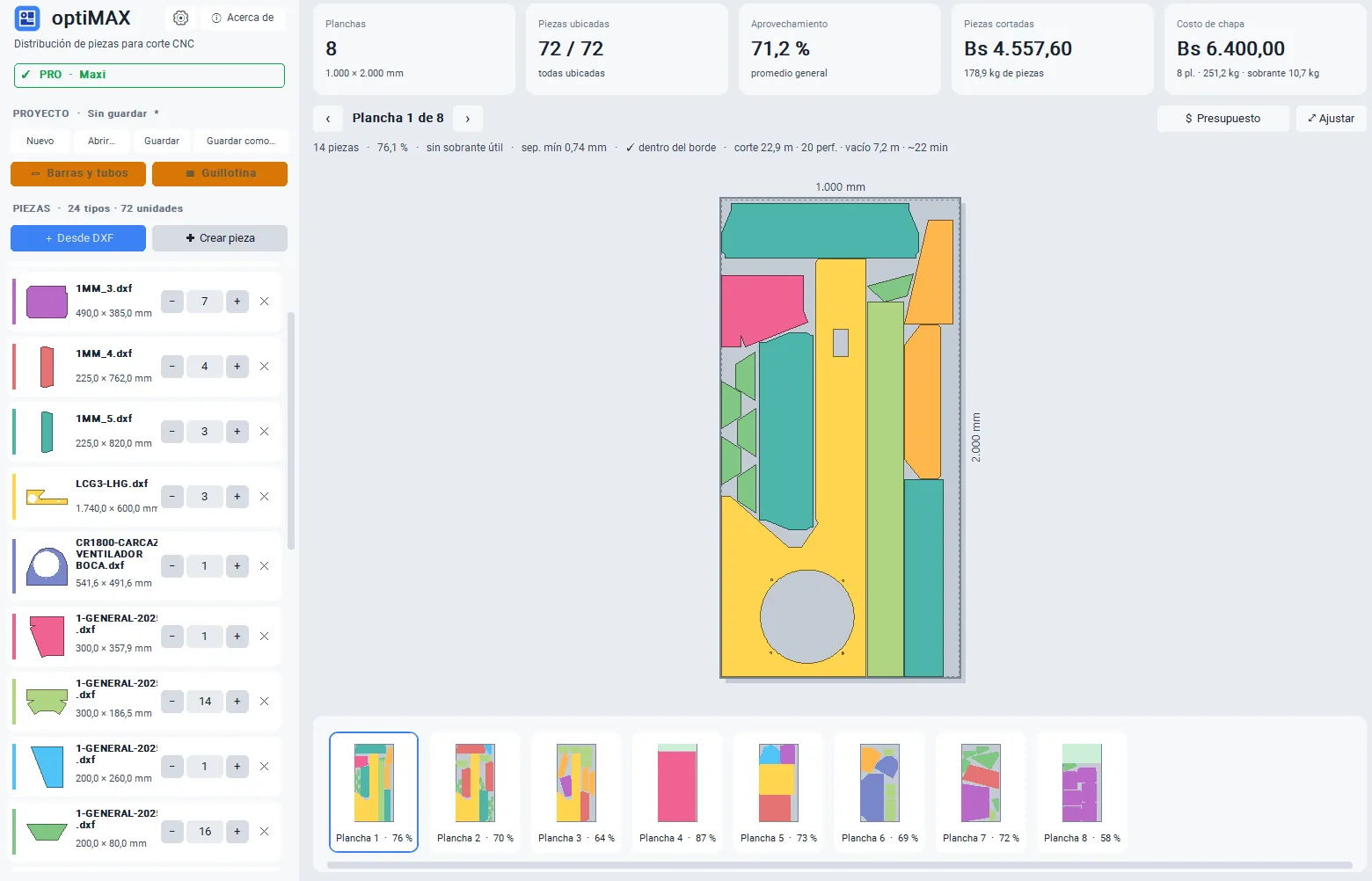The image size is (1372, 881).
Task: Click the plancha thumbnails horizontal scrollbar
Action: coord(840,865)
